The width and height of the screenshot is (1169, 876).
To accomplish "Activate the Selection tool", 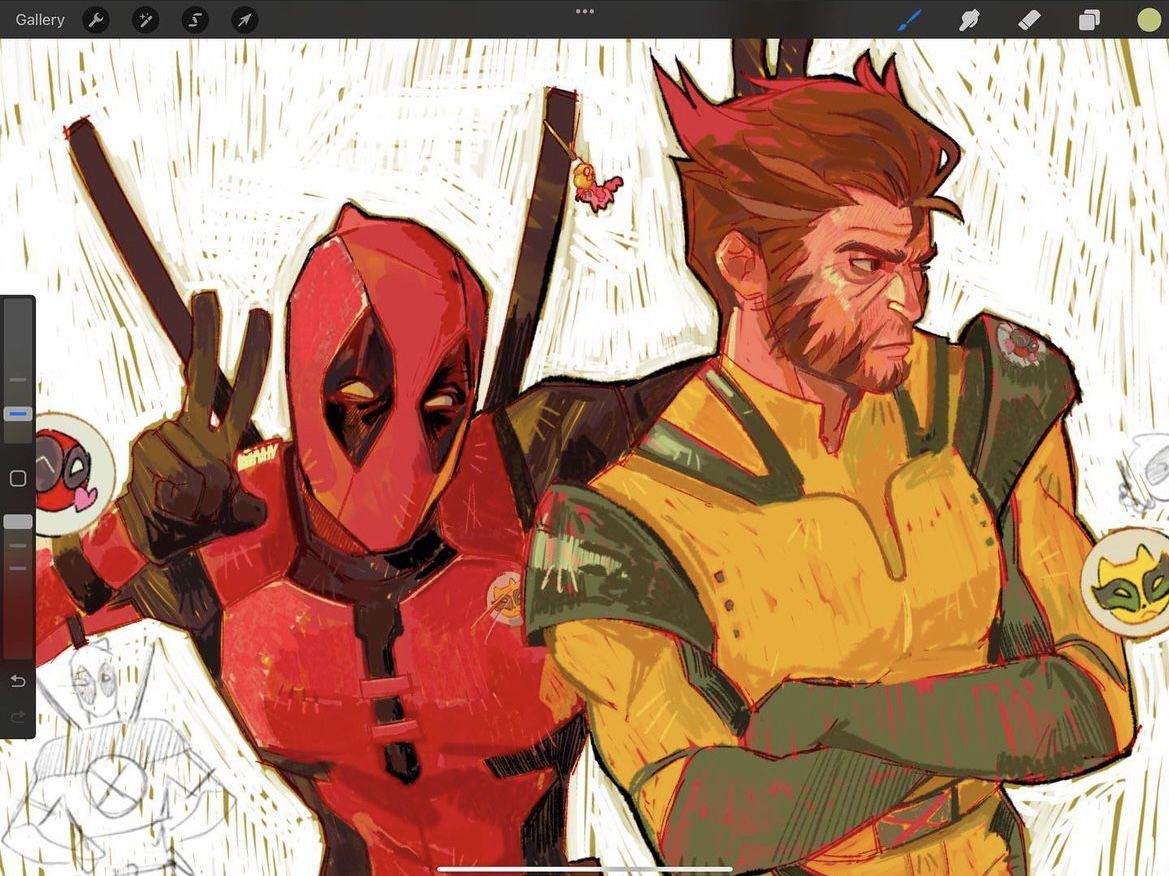I will pos(195,20).
